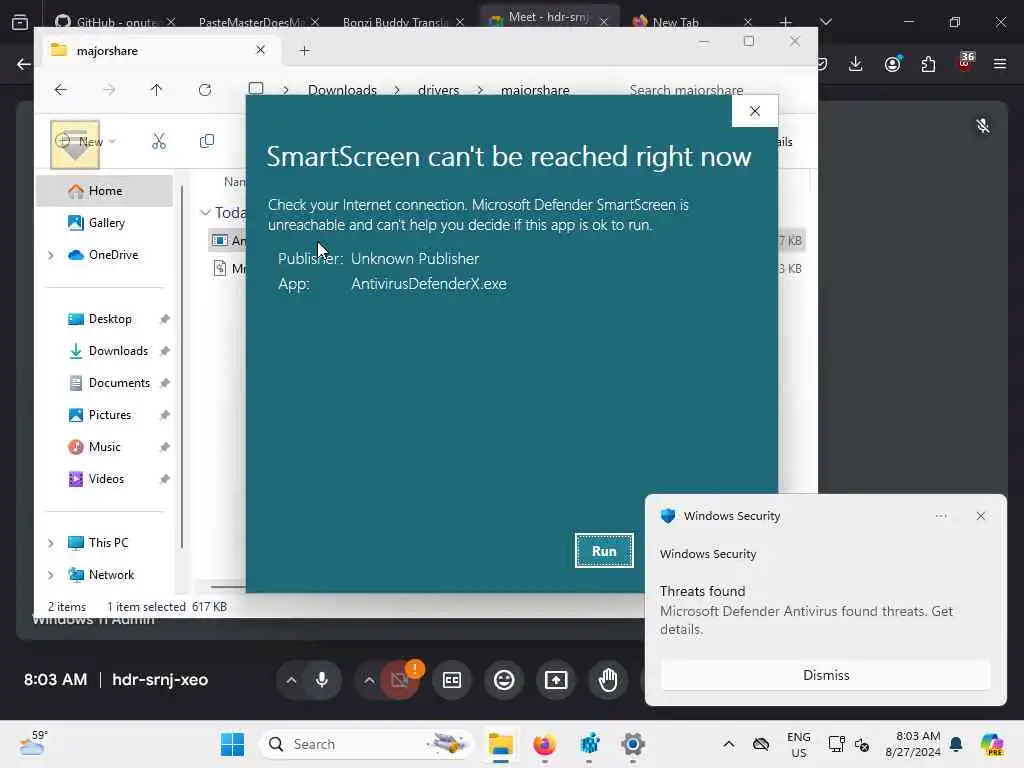1024x768 pixels.
Task: Click drivers in the address breadcrumb
Action: [x=438, y=90]
